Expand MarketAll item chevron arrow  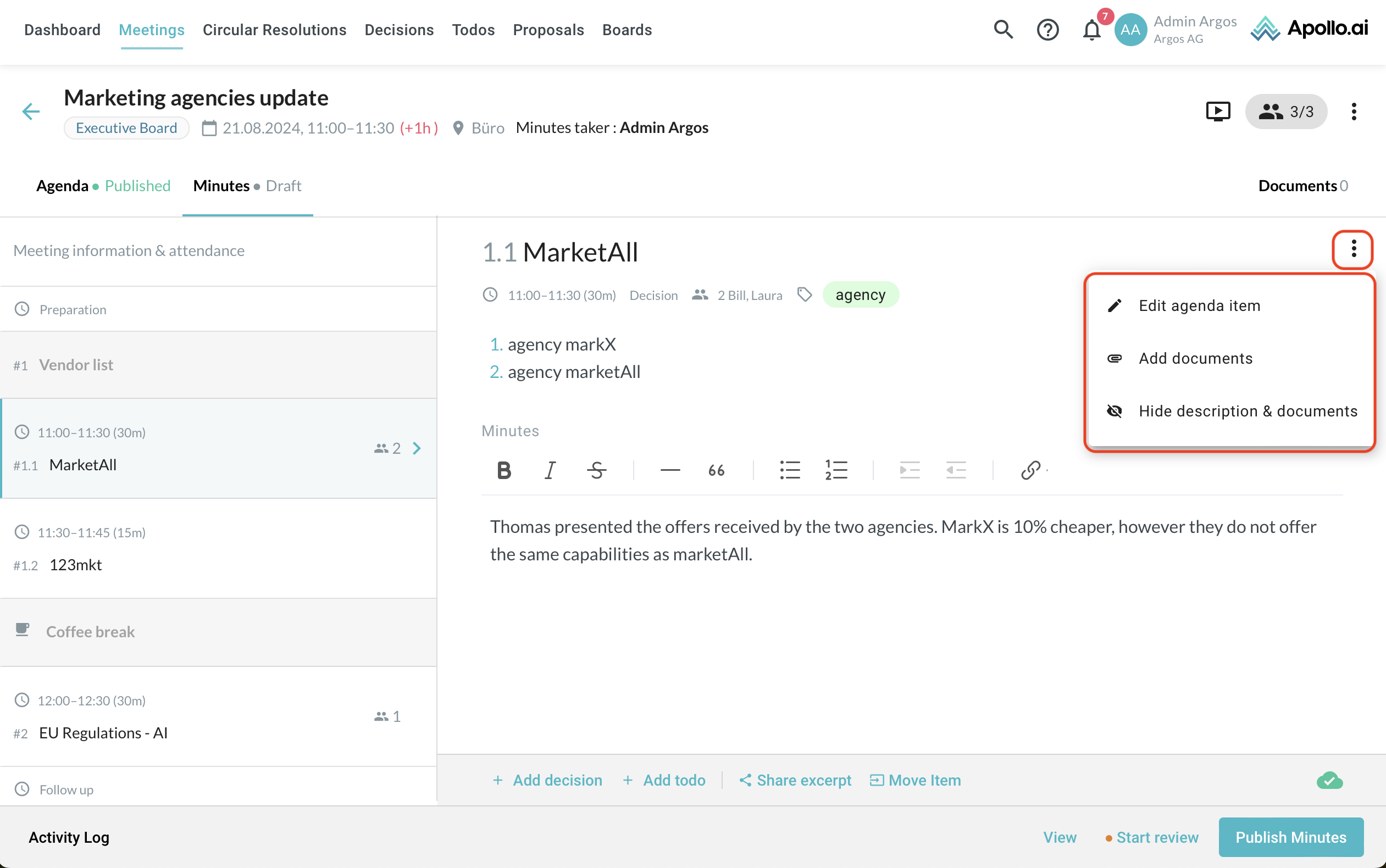[x=417, y=448]
